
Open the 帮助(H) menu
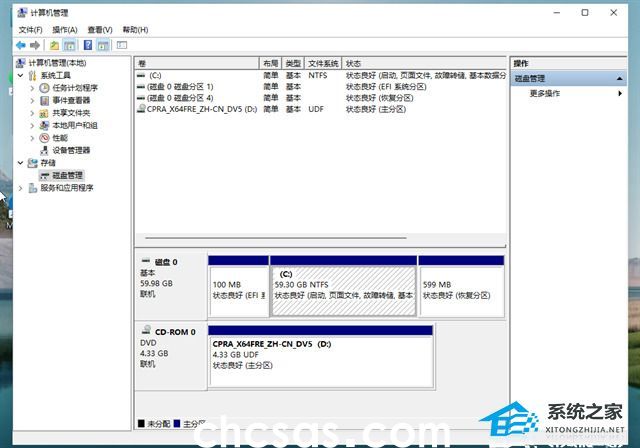pos(136,30)
